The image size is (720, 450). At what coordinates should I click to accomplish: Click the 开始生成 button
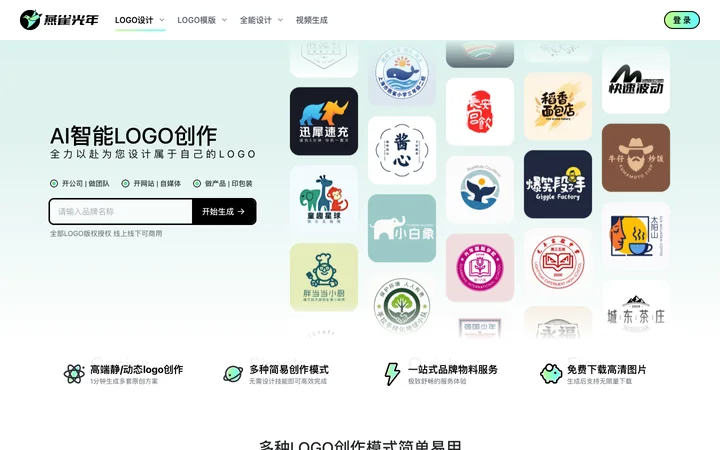point(224,212)
